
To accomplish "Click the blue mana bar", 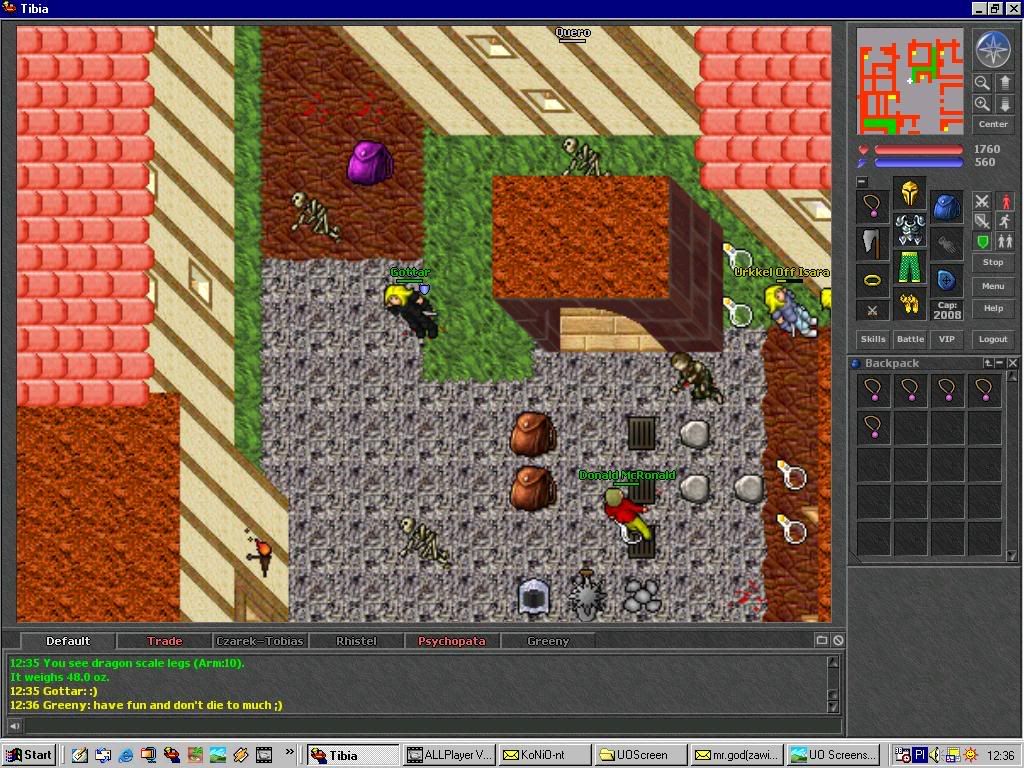I will click(x=918, y=163).
